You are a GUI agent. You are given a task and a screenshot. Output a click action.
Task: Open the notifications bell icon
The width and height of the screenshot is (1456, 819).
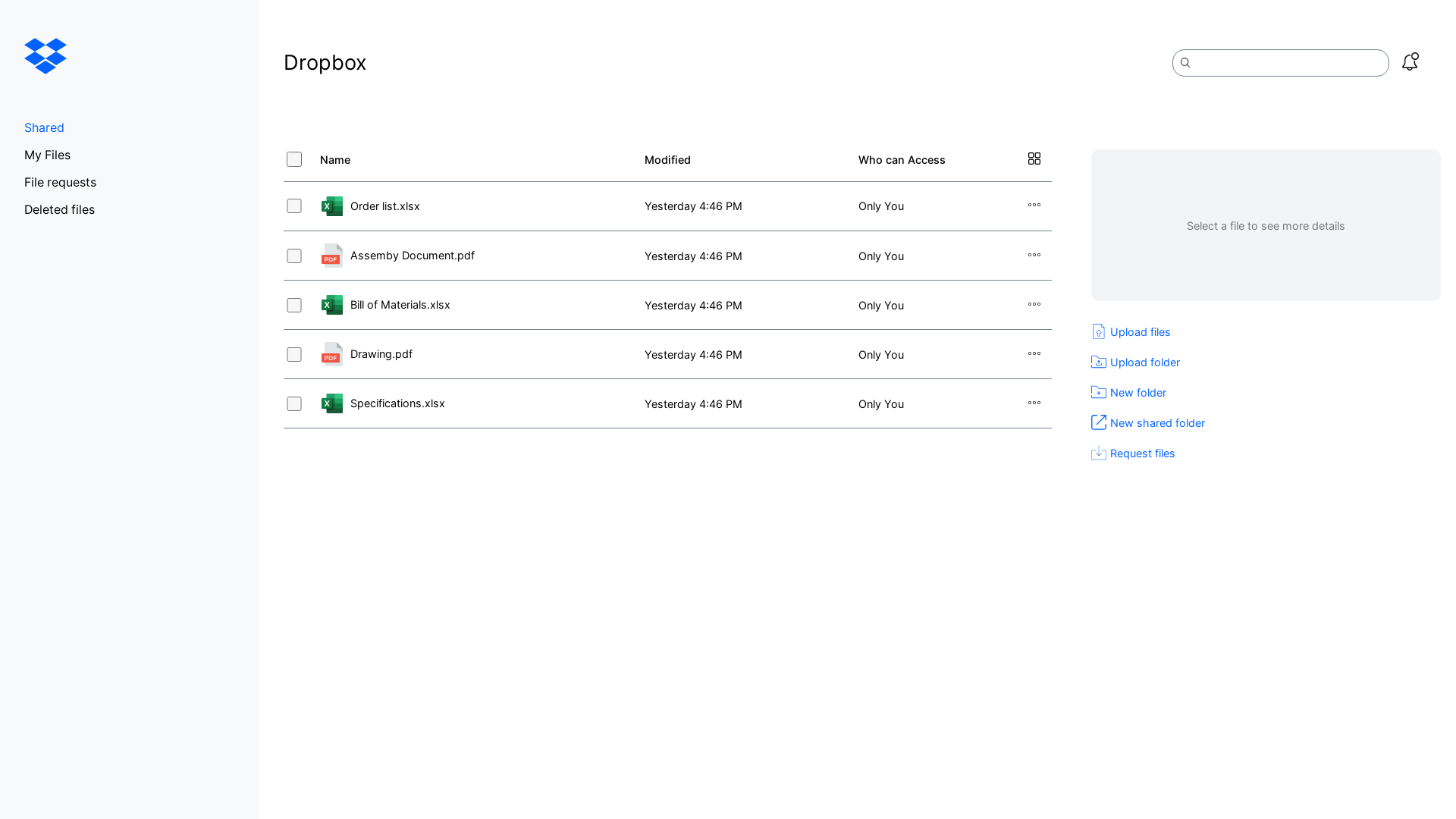tap(1410, 62)
